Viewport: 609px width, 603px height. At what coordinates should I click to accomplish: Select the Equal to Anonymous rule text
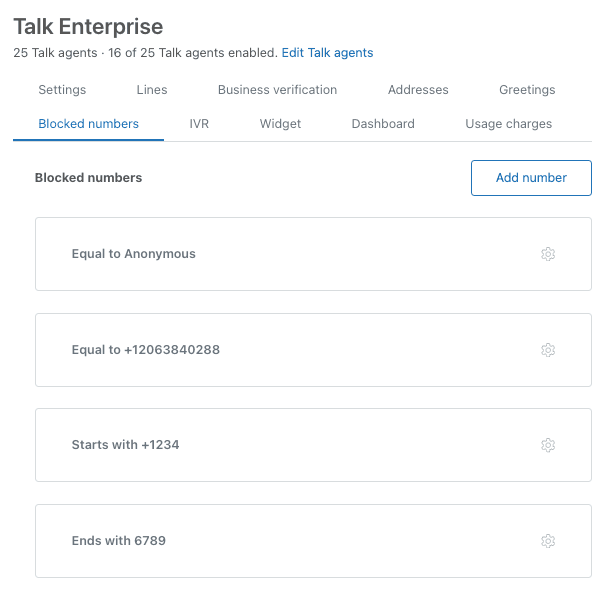coord(134,254)
